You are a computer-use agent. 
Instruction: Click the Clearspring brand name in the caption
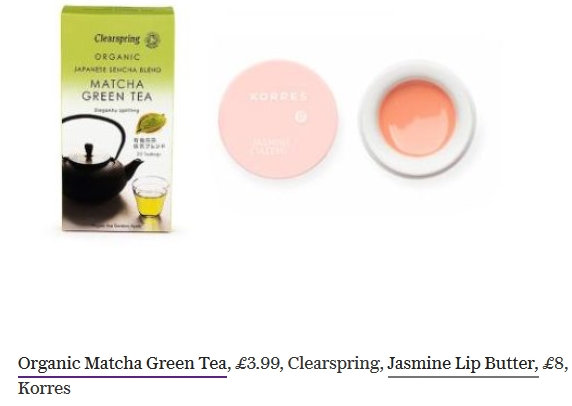(x=333, y=364)
